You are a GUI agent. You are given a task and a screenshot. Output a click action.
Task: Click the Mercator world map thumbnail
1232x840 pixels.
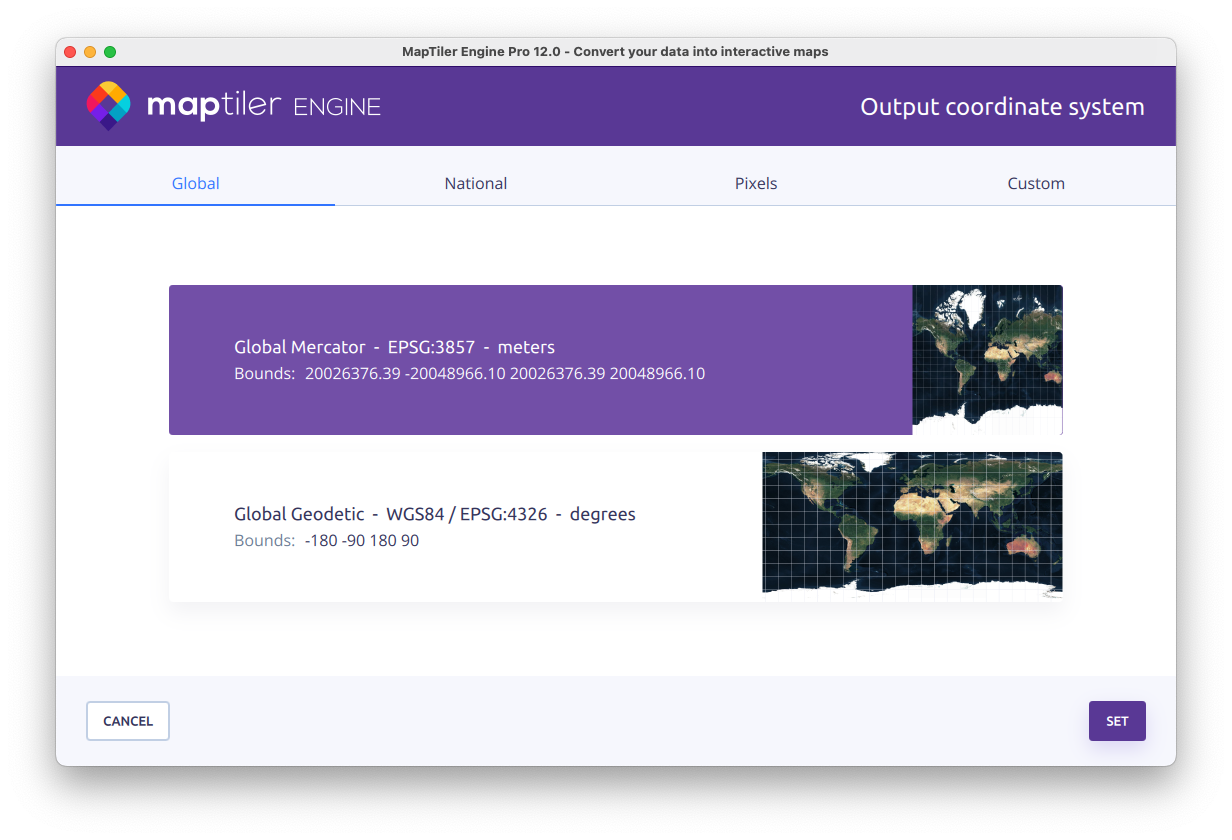pos(987,360)
